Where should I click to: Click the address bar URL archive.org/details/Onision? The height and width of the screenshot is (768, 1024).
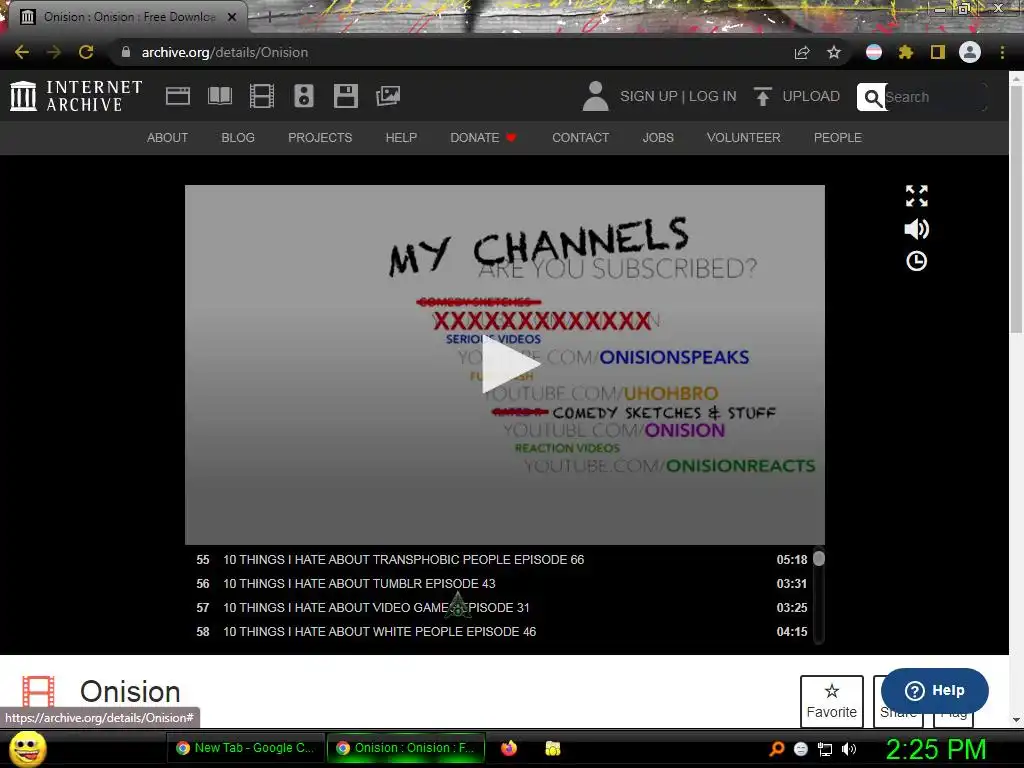pos(225,52)
